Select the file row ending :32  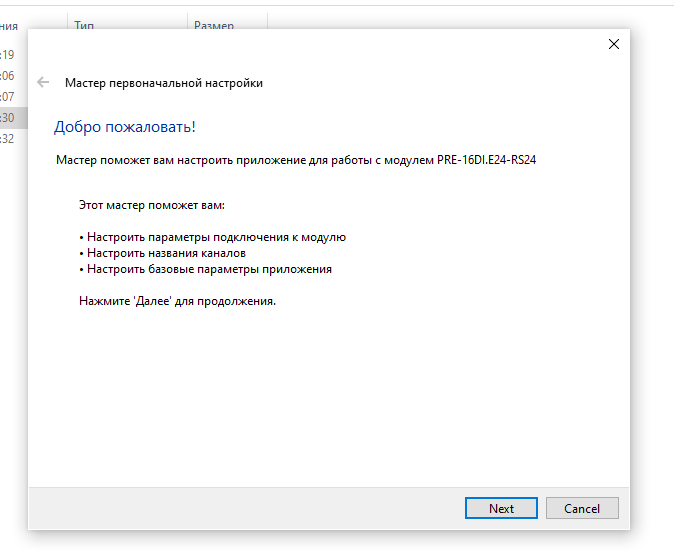pos(10,139)
